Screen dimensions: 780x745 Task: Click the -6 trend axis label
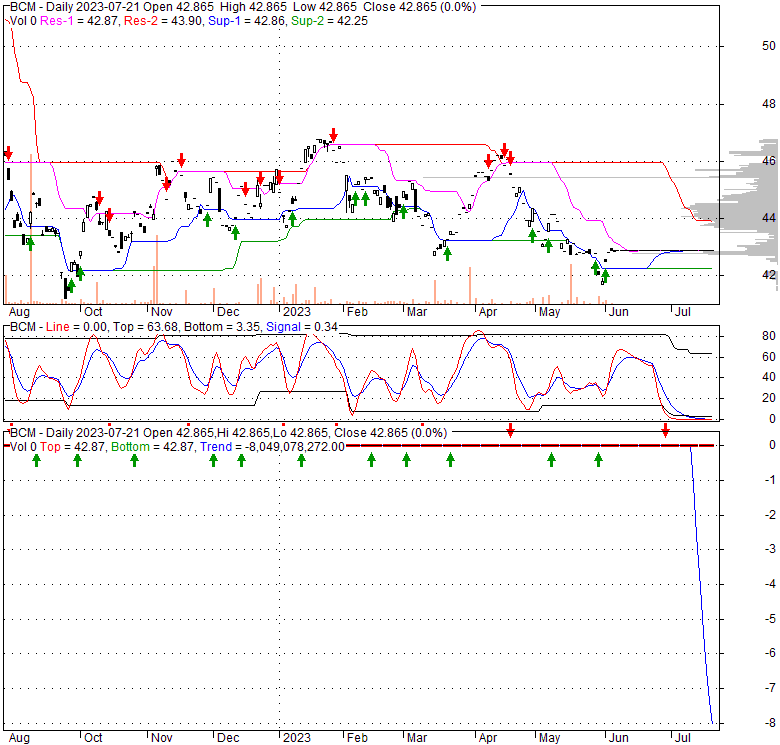pos(770,653)
